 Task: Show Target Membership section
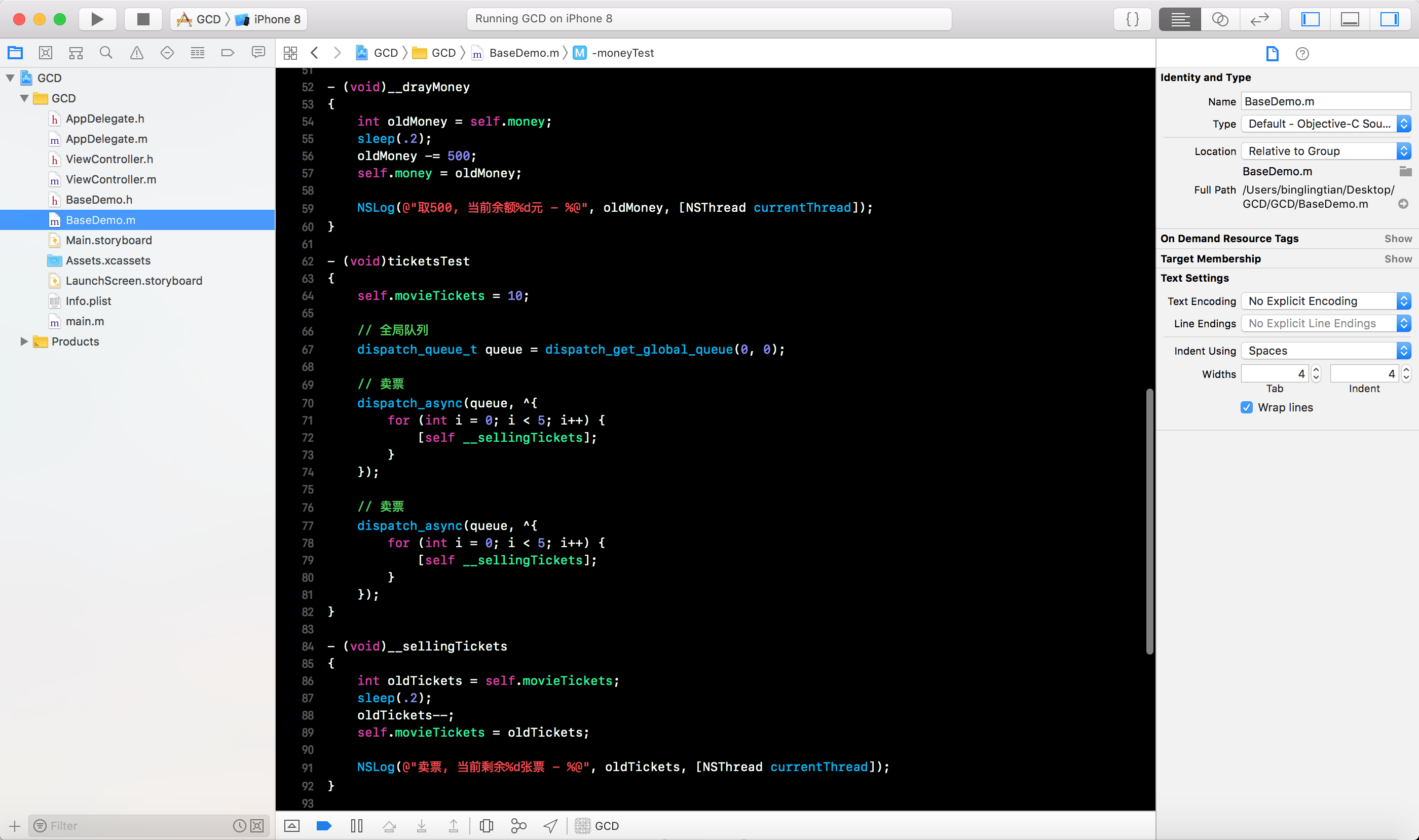(1398, 259)
